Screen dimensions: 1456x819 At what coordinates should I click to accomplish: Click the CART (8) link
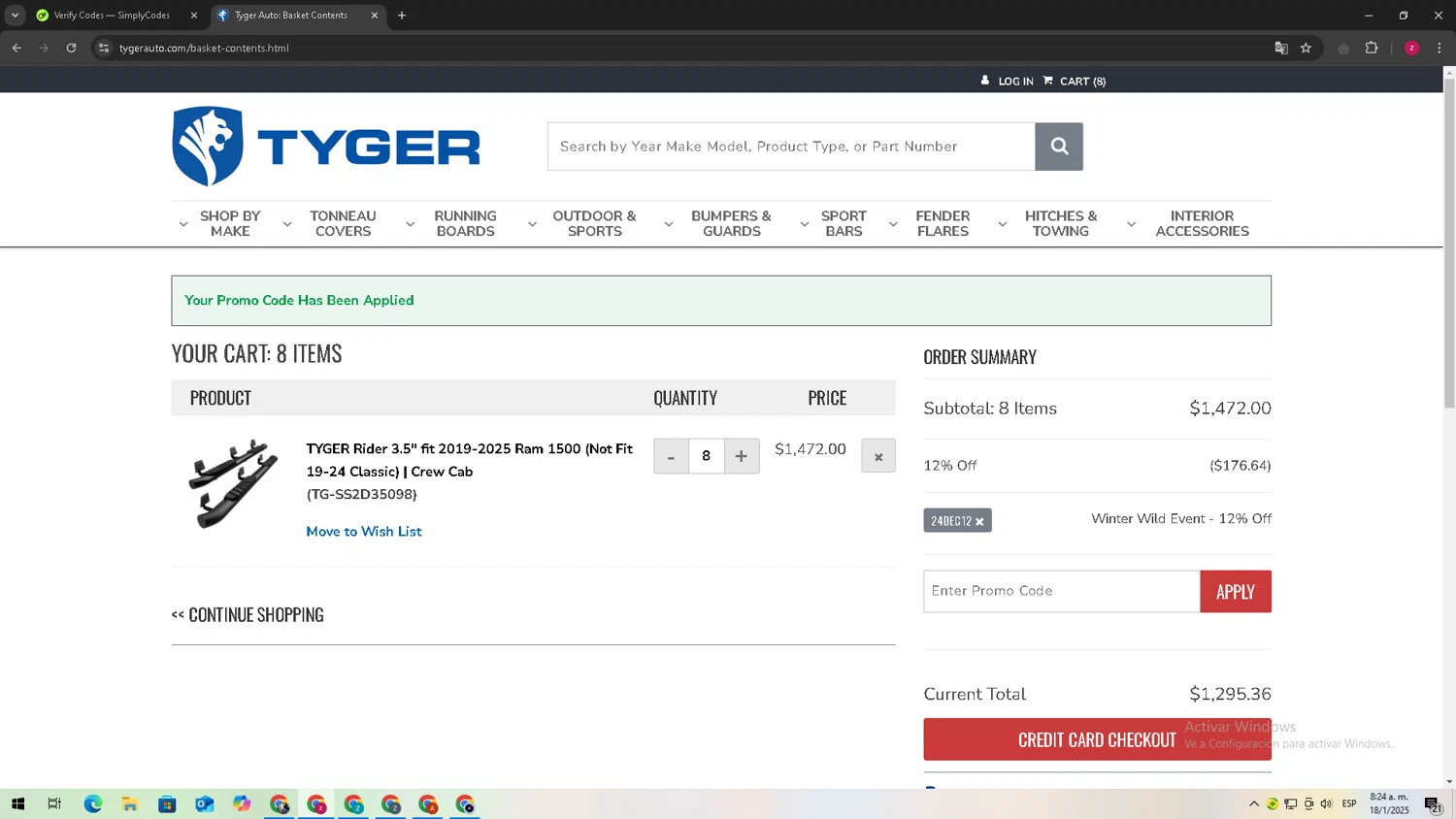click(1082, 82)
